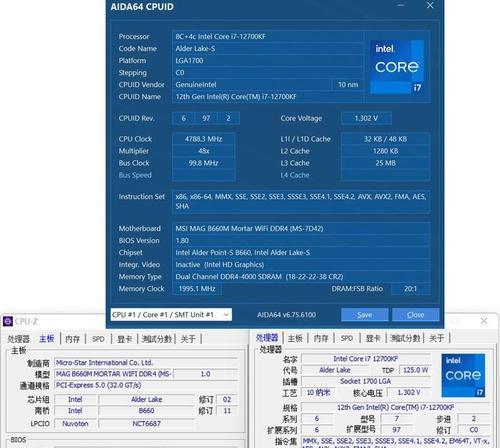Click the Intel Core i7 logo in AIDA64

[x=397, y=67]
